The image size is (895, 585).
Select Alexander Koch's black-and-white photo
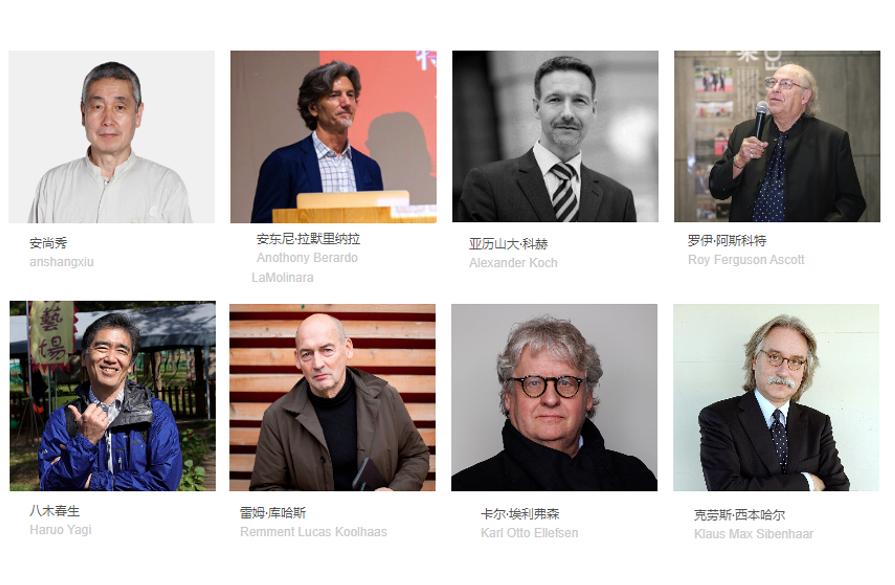(x=555, y=136)
